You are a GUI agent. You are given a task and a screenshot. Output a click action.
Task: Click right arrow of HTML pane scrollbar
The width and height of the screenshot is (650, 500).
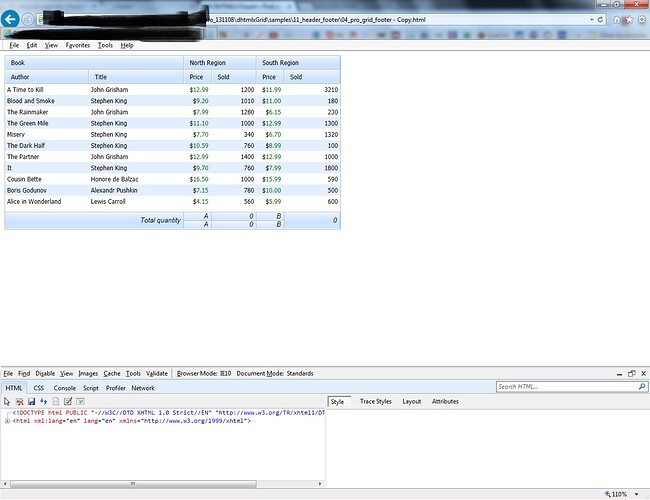click(320, 484)
